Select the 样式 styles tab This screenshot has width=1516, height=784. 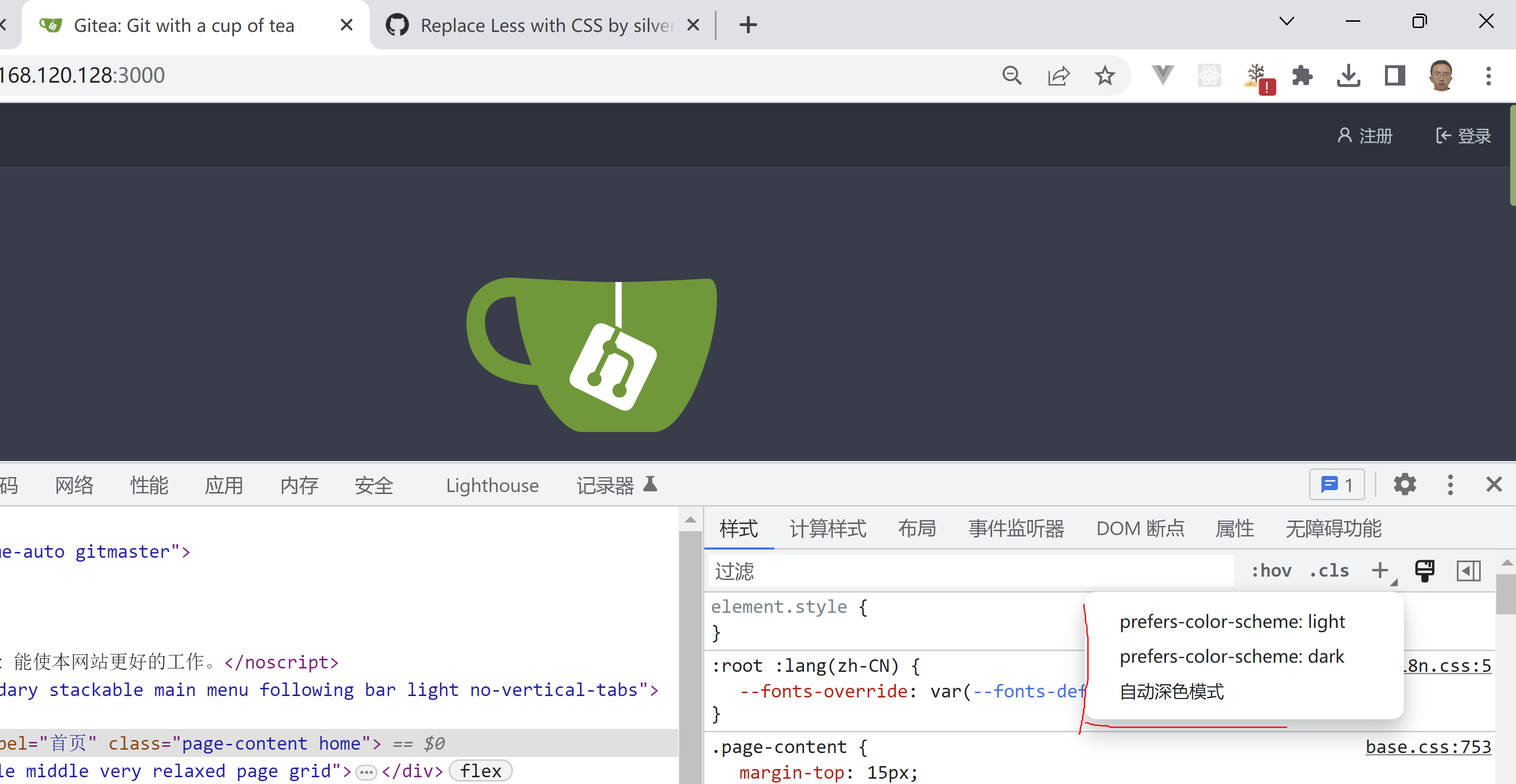pyautogui.click(x=739, y=528)
